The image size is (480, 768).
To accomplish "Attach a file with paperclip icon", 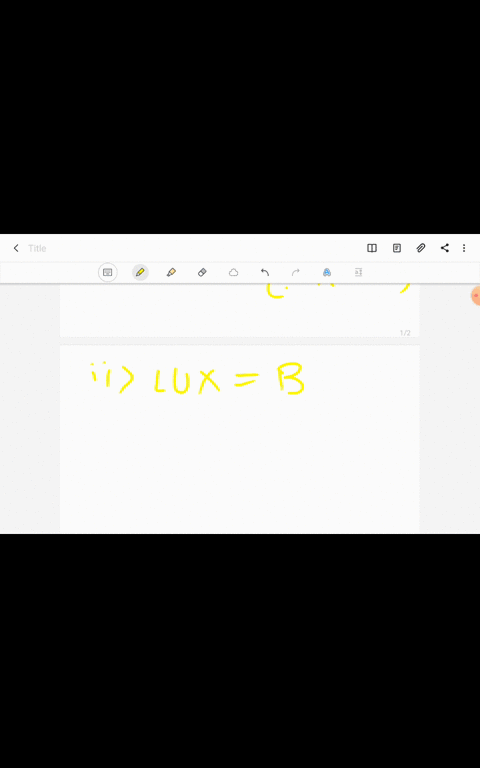I will [x=421, y=248].
